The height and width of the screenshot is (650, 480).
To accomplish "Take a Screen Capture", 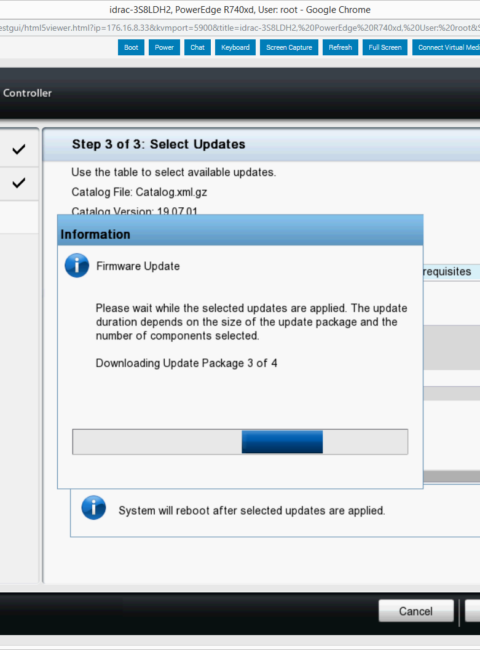I will [289, 47].
